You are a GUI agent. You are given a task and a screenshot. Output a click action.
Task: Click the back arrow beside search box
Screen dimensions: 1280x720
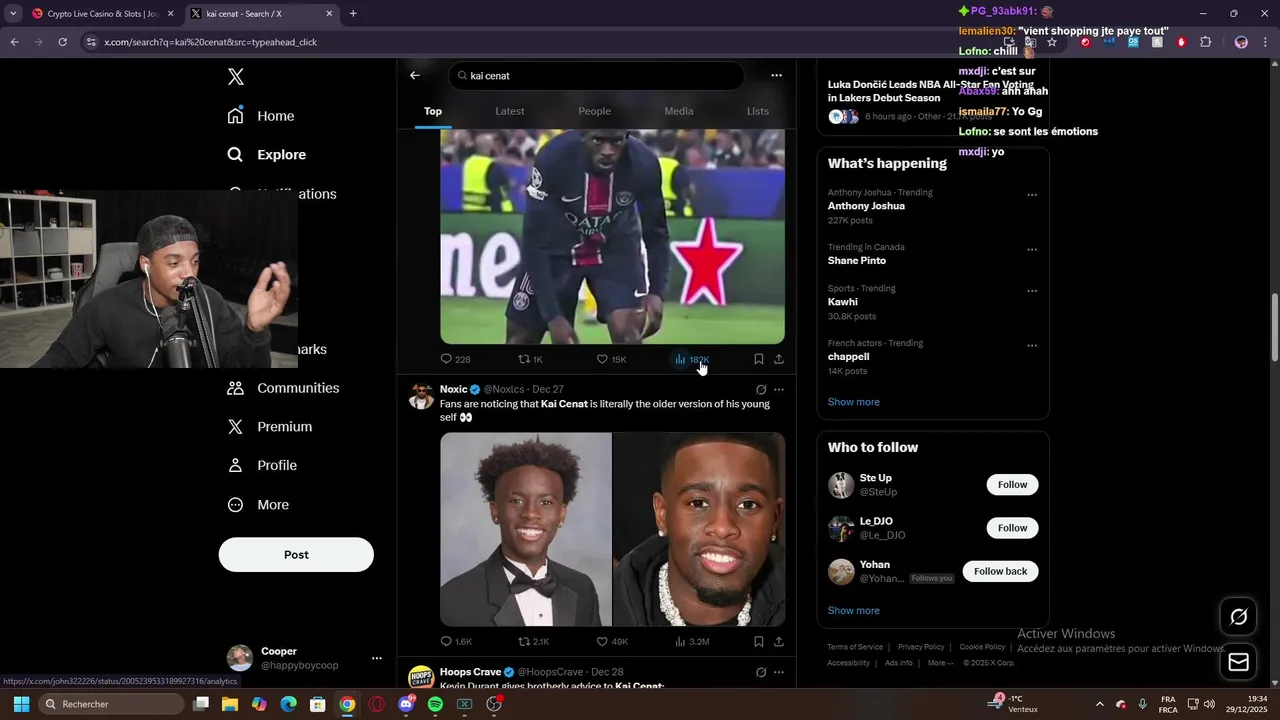[415, 75]
